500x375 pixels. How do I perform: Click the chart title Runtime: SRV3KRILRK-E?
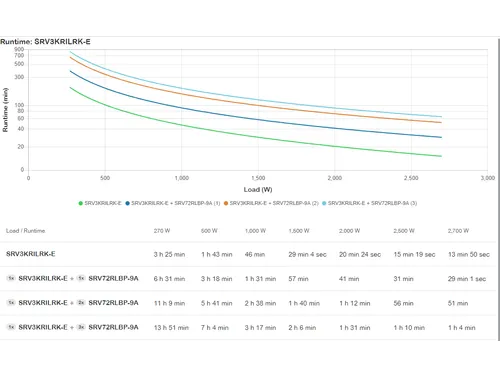pos(45,42)
